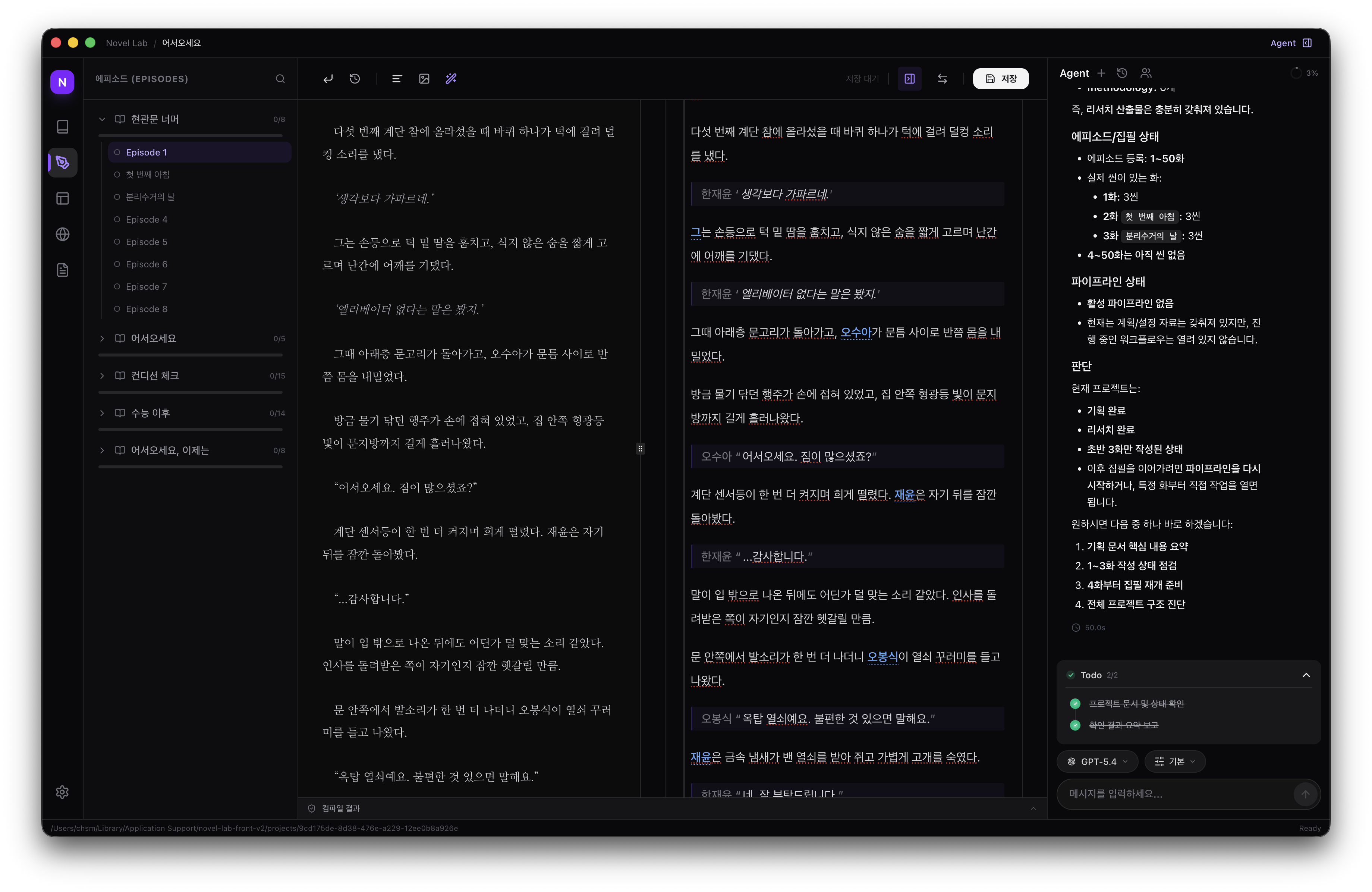Open the GPT-5.4 model dropdown
The height and width of the screenshot is (892, 1372).
click(1097, 761)
